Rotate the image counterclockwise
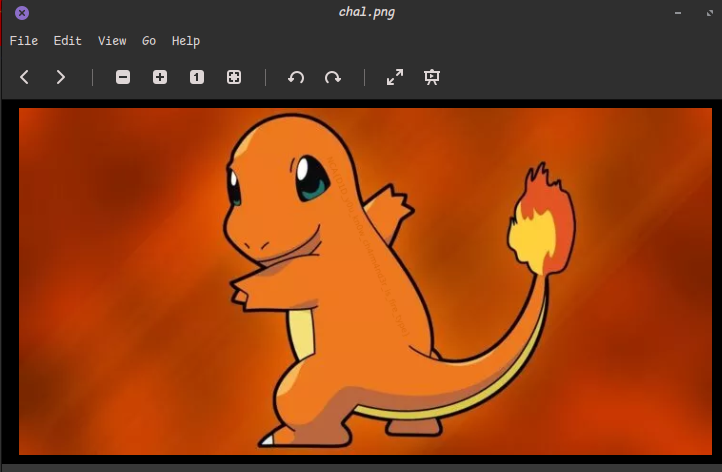The width and height of the screenshot is (722, 472). [x=296, y=77]
